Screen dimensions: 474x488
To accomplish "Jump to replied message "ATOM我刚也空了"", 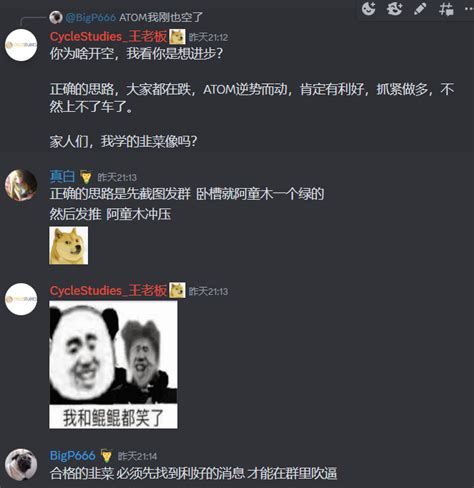I will click(161, 17).
